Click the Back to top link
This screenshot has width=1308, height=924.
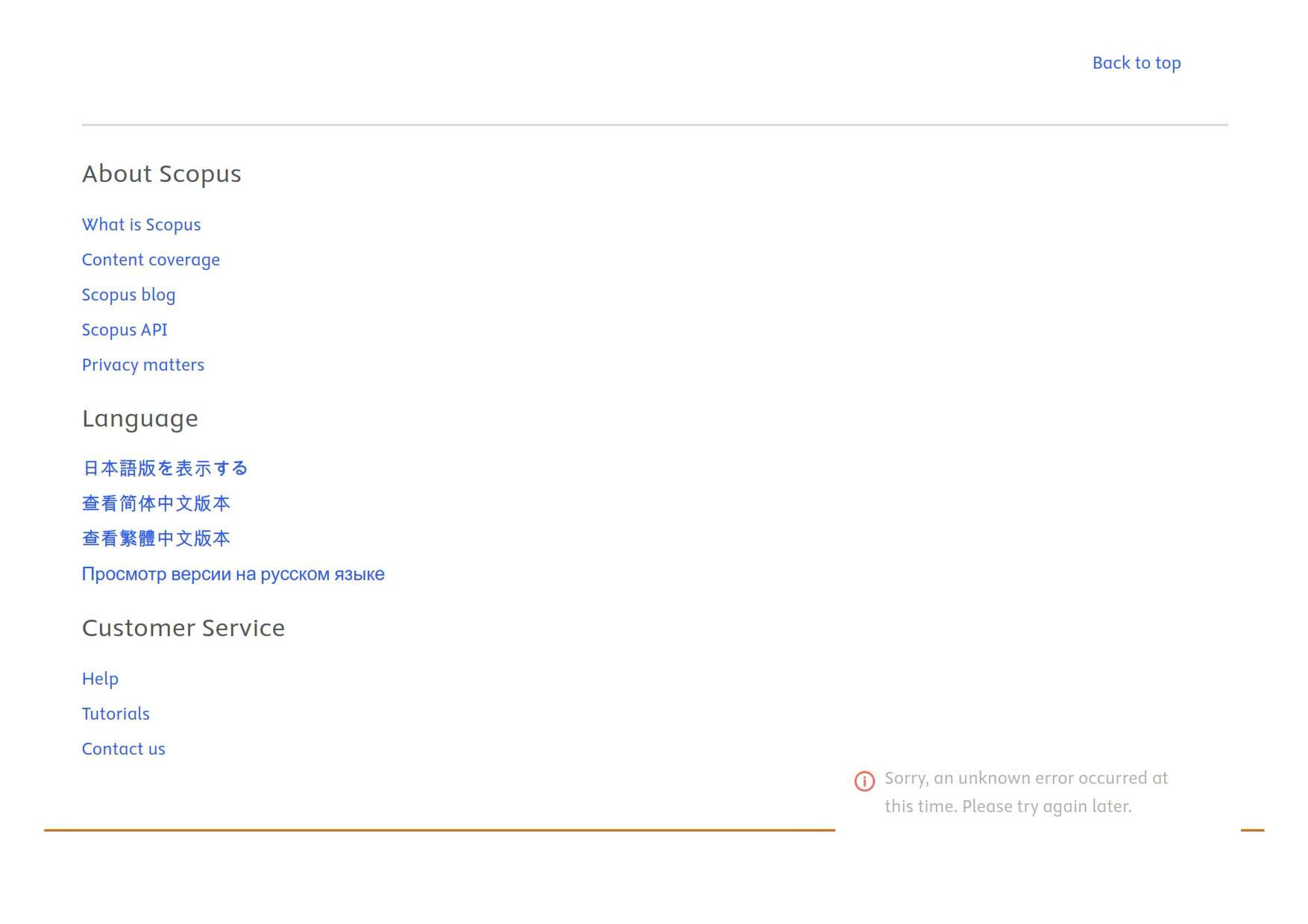(x=1136, y=63)
